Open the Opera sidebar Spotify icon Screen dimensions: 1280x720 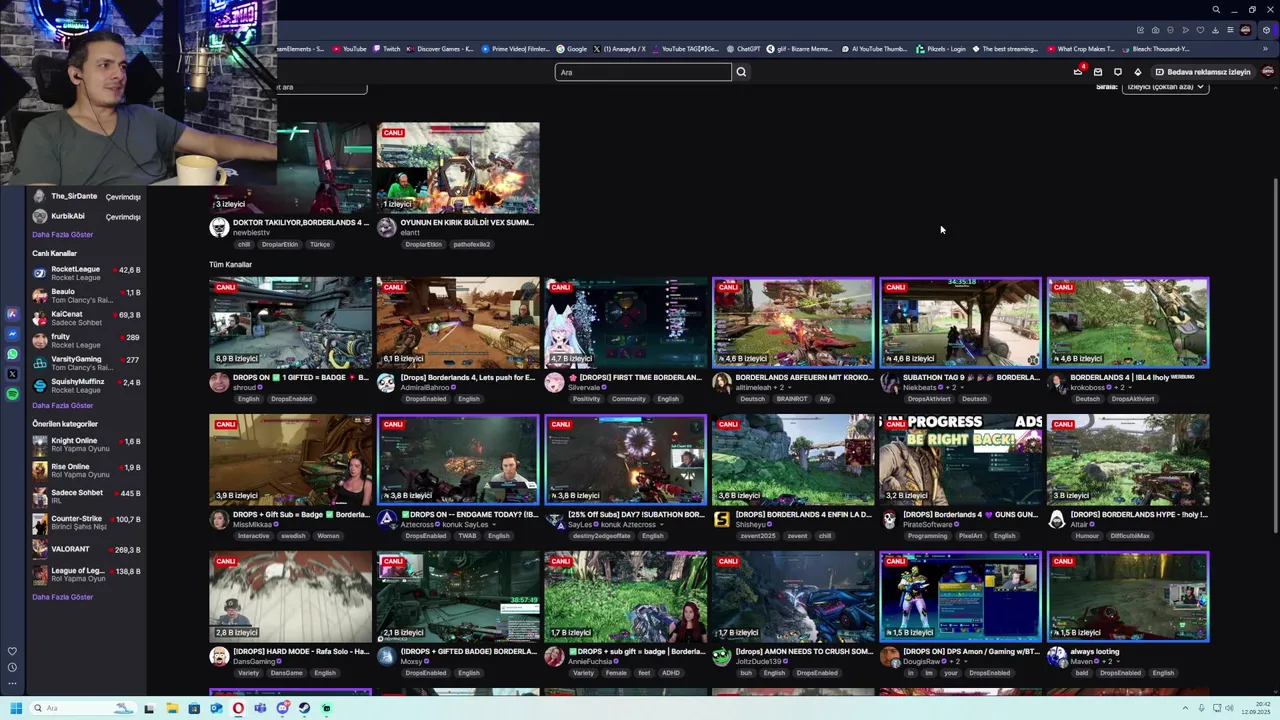[x=12, y=394]
